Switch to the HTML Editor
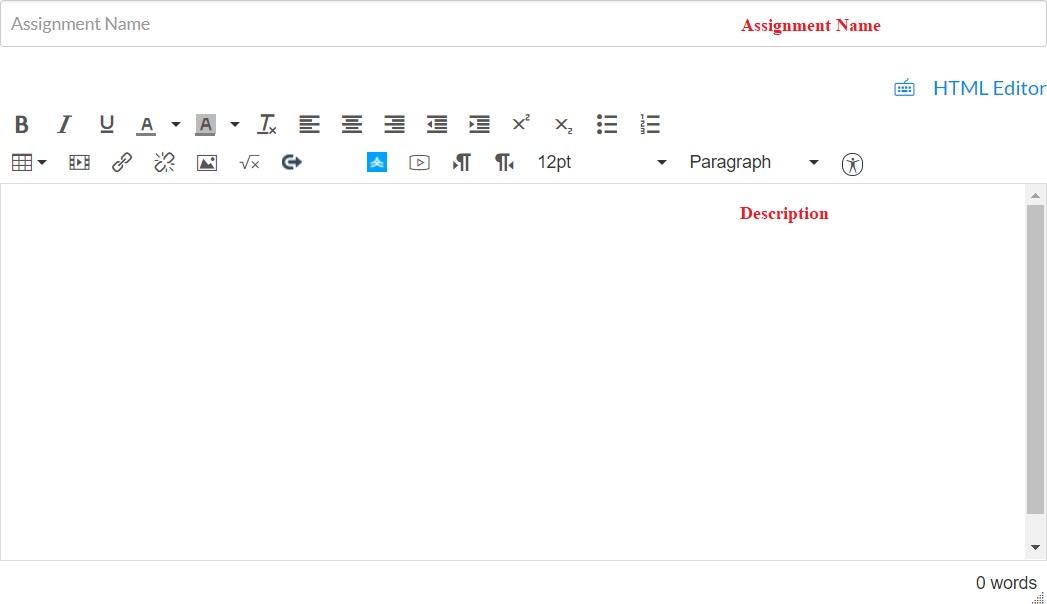The image size is (1047, 604). (x=990, y=88)
